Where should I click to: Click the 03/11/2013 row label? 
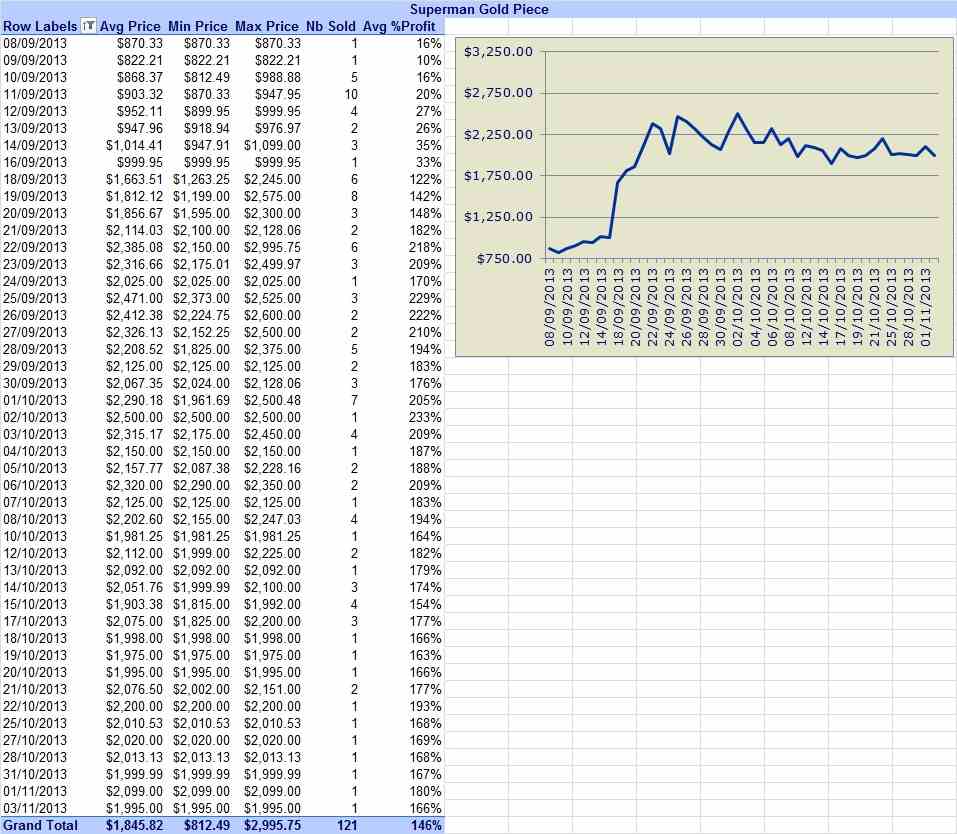(x=35, y=808)
